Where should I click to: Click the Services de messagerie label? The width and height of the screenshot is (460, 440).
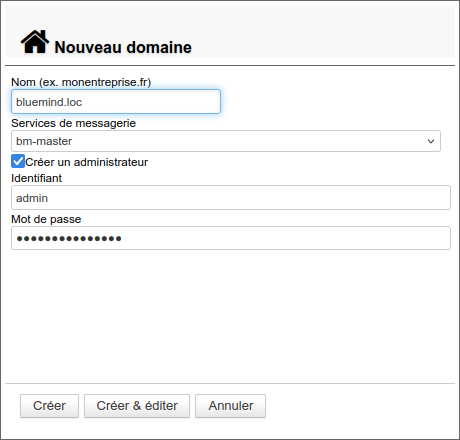click(73, 123)
